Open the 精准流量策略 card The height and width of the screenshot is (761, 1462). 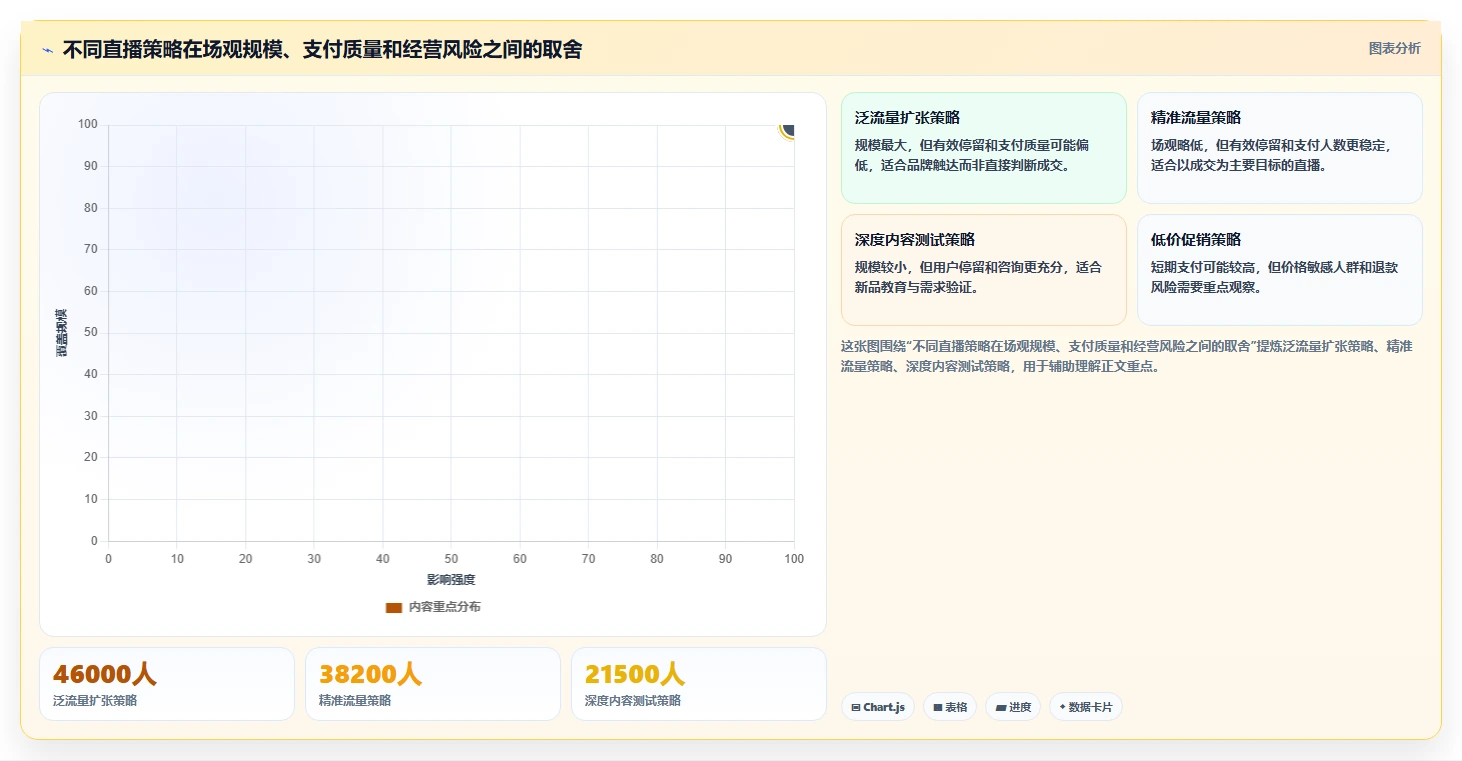point(1280,148)
